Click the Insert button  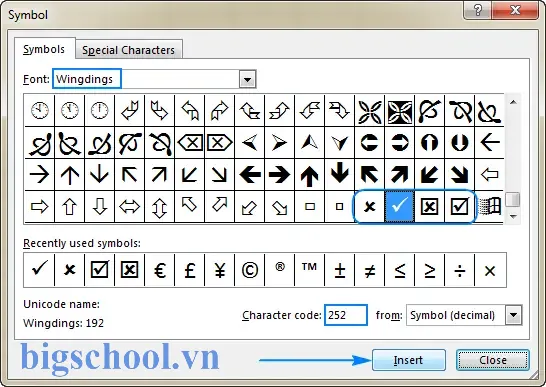(x=408, y=360)
